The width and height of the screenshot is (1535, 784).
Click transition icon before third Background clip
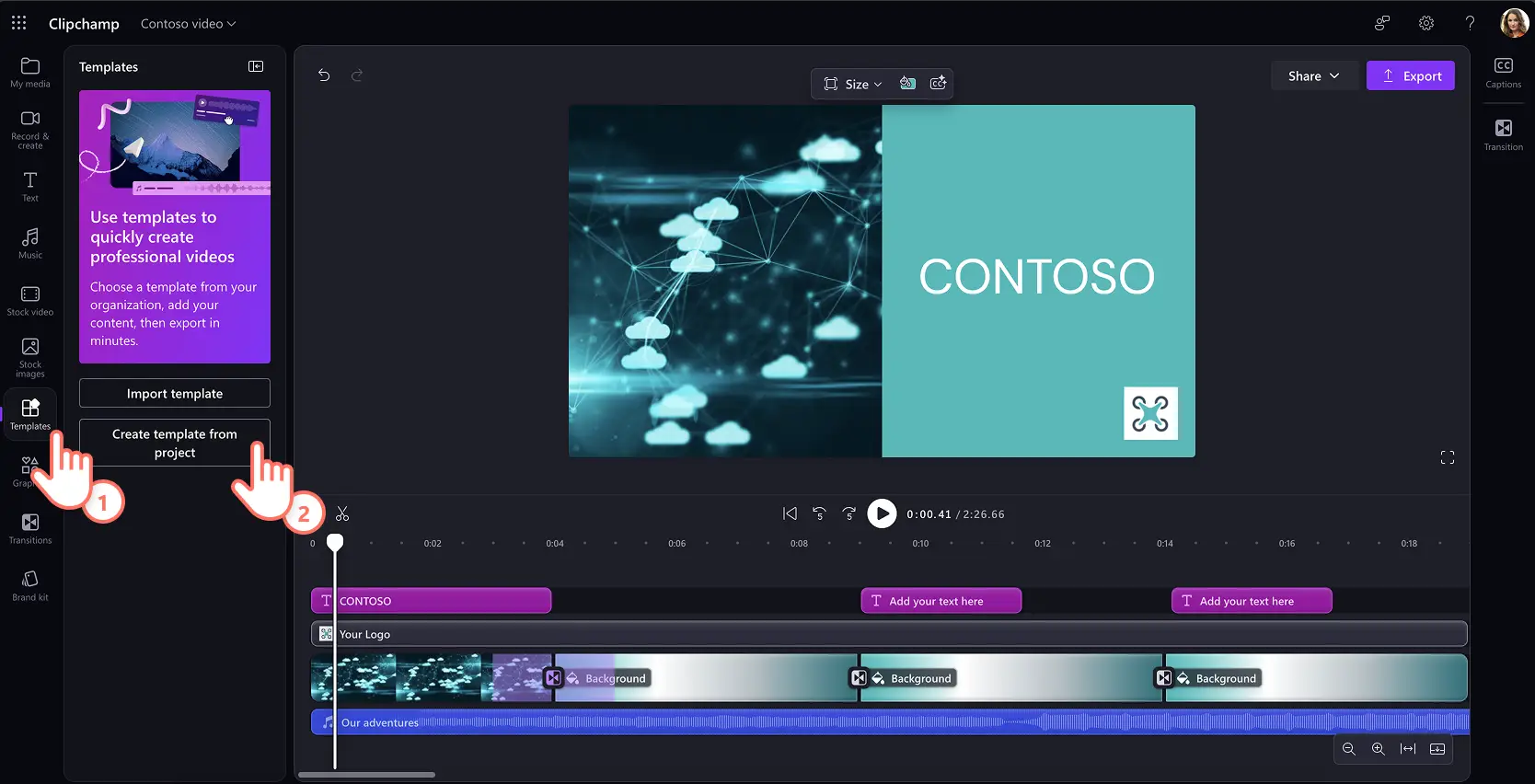pyautogui.click(x=1164, y=678)
